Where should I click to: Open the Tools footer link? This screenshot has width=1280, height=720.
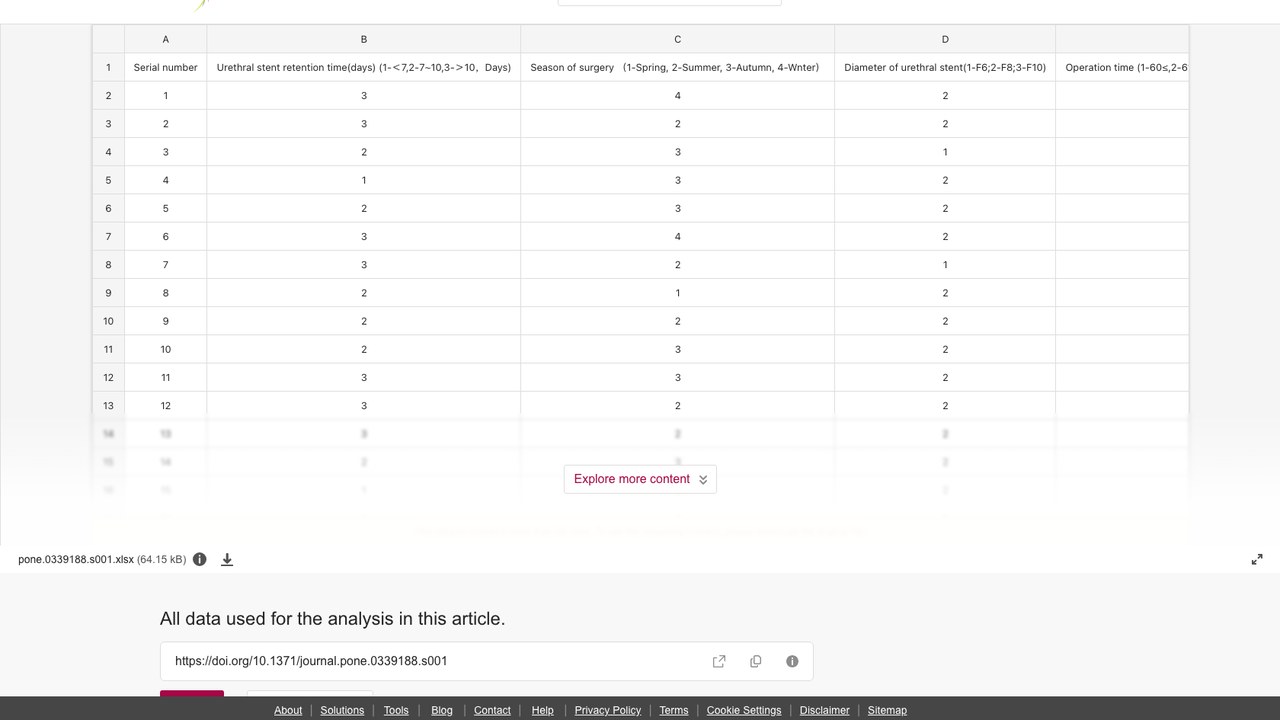coord(396,710)
